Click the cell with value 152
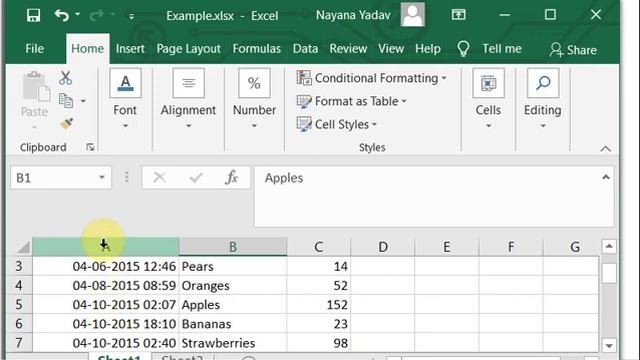Image resolution: width=640 pixels, height=360 pixels. tap(319, 304)
